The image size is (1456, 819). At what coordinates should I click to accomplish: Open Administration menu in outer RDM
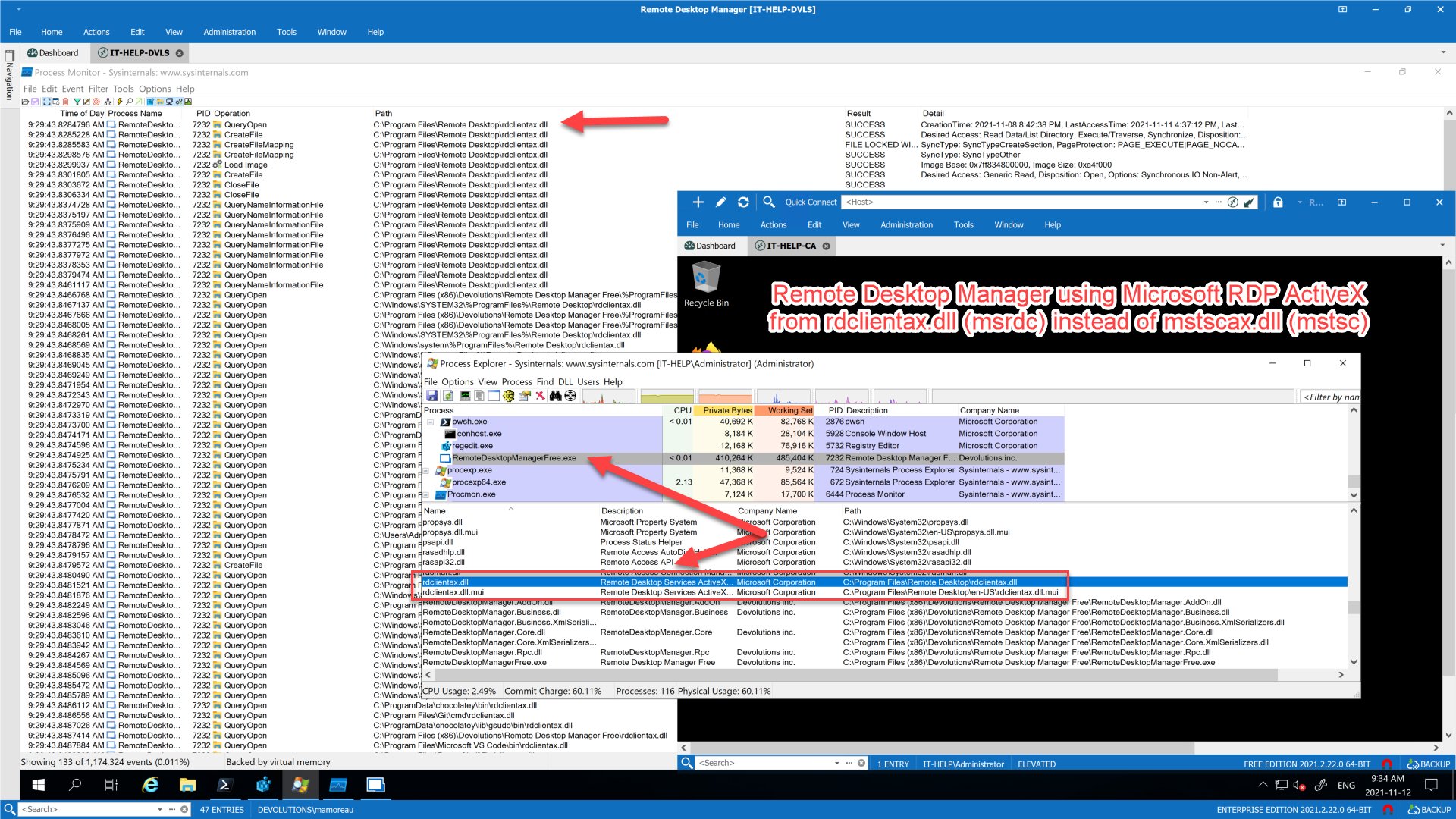pos(229,32)
